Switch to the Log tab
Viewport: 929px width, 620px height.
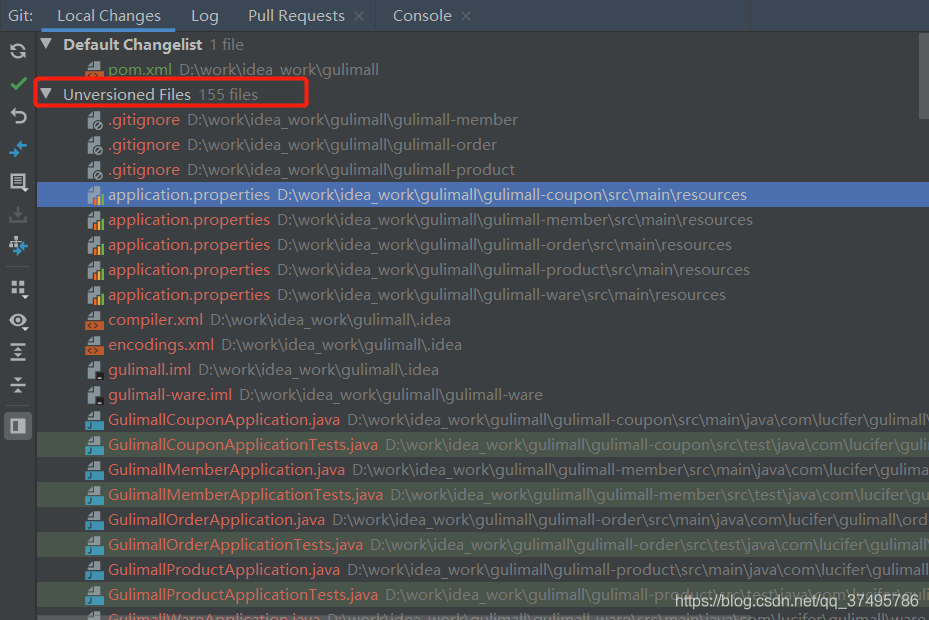point(204,15)
